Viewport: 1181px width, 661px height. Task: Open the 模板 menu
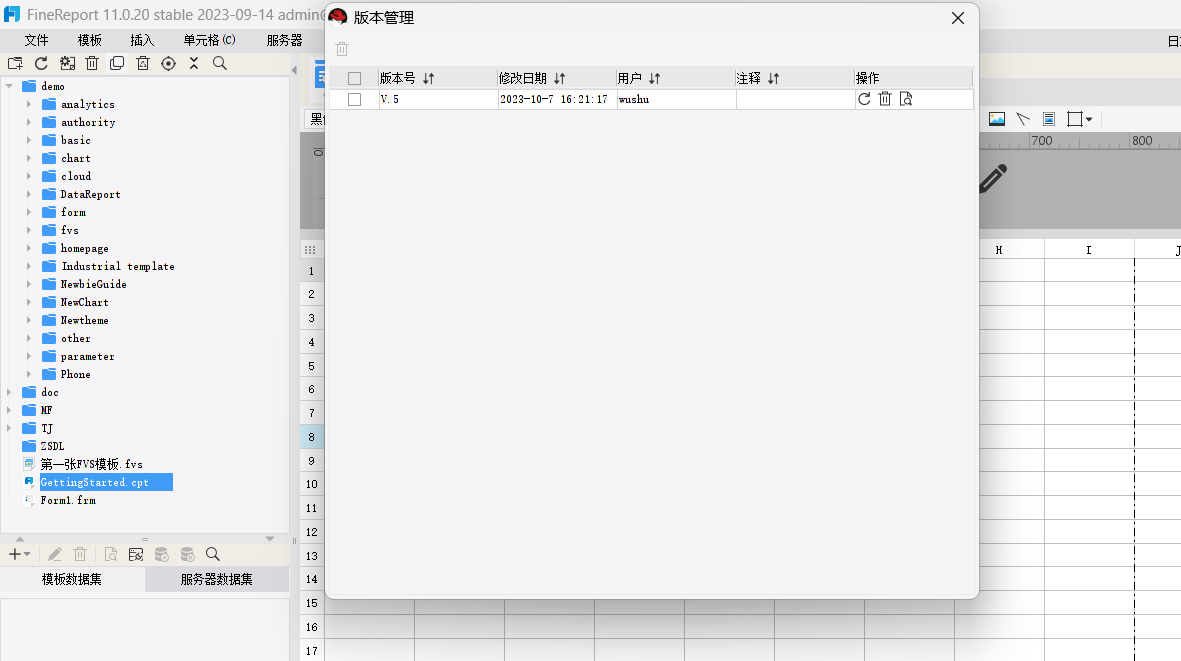90,40
